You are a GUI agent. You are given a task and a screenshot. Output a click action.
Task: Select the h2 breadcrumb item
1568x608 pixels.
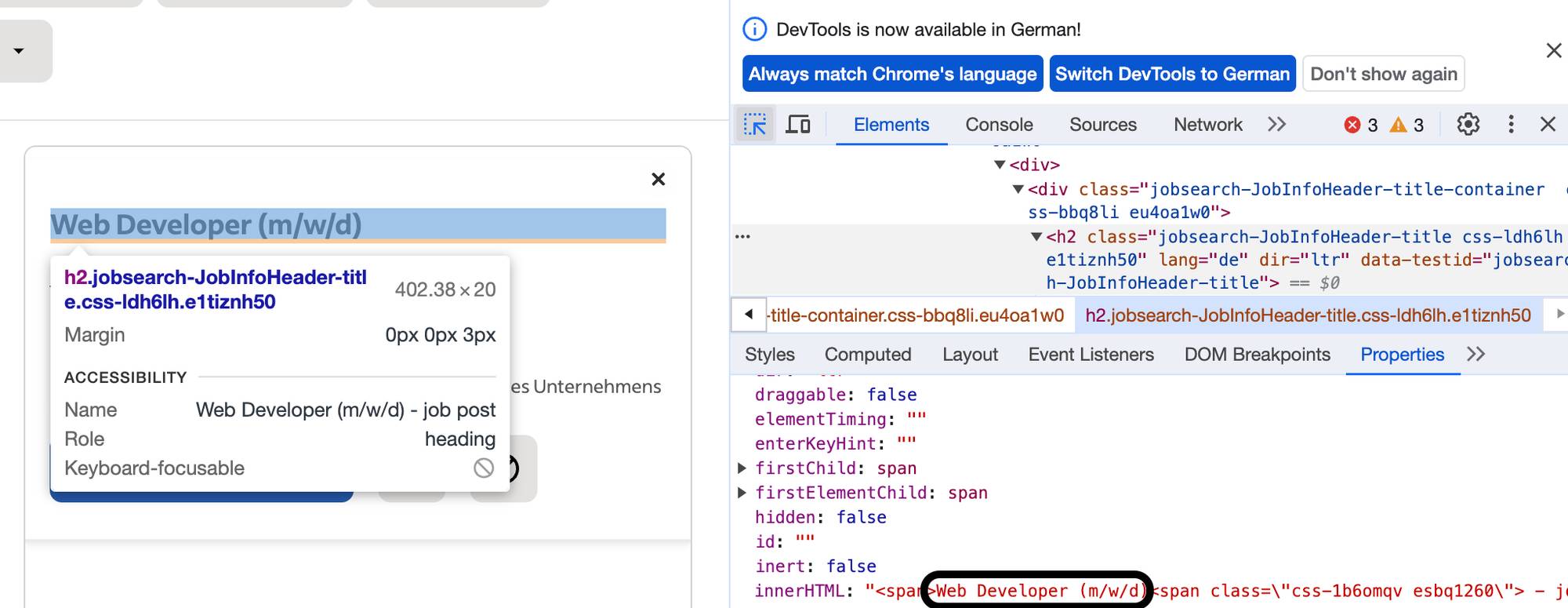coord(1308,315)
